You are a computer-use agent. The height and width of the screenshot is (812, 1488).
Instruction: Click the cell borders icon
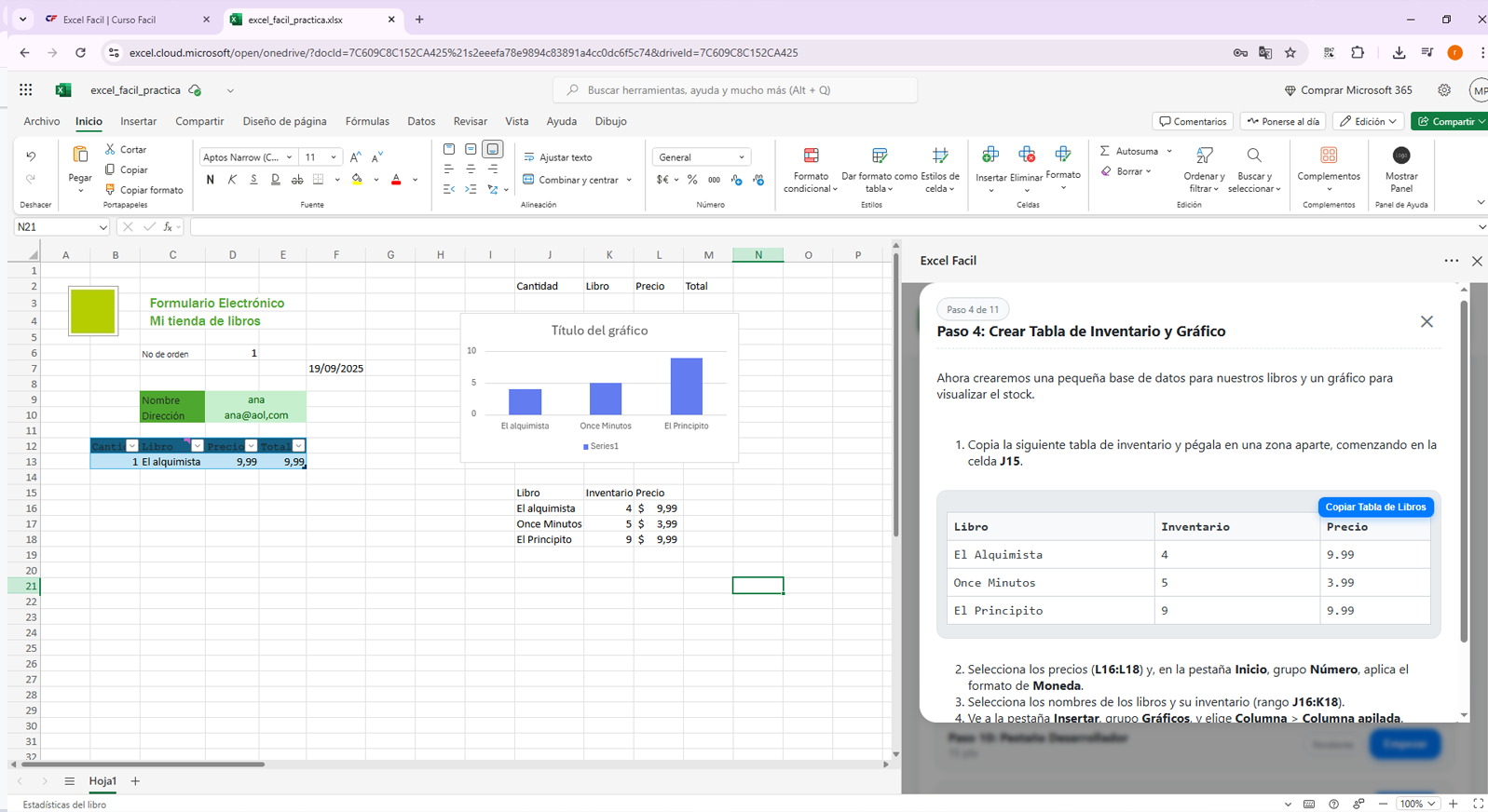(319, 180)
